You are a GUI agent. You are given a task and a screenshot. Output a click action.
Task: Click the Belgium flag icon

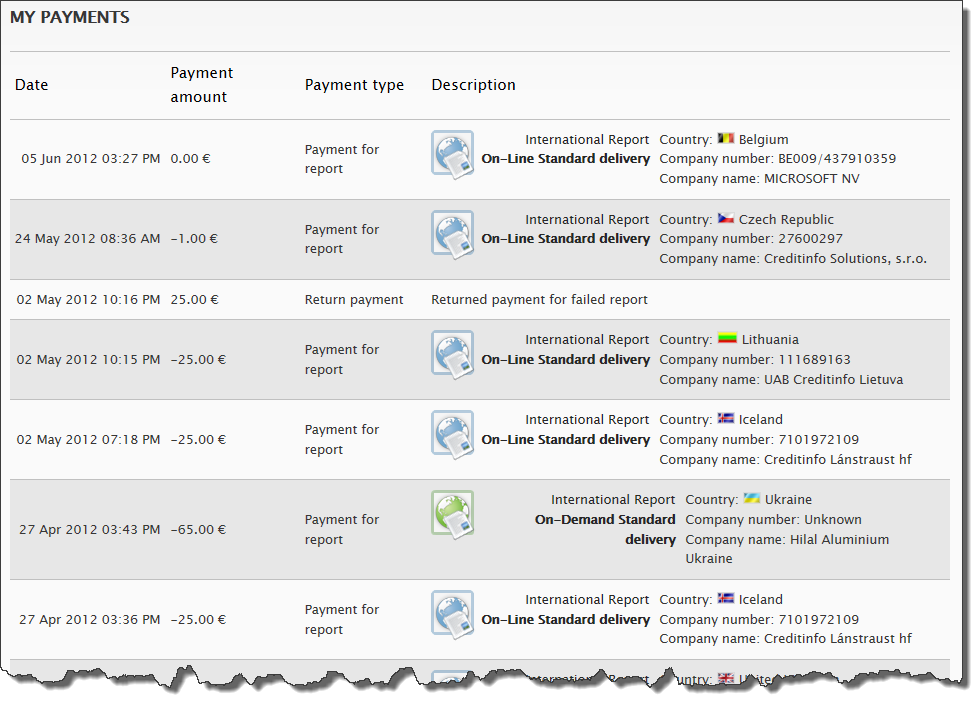tap(726, 140)
